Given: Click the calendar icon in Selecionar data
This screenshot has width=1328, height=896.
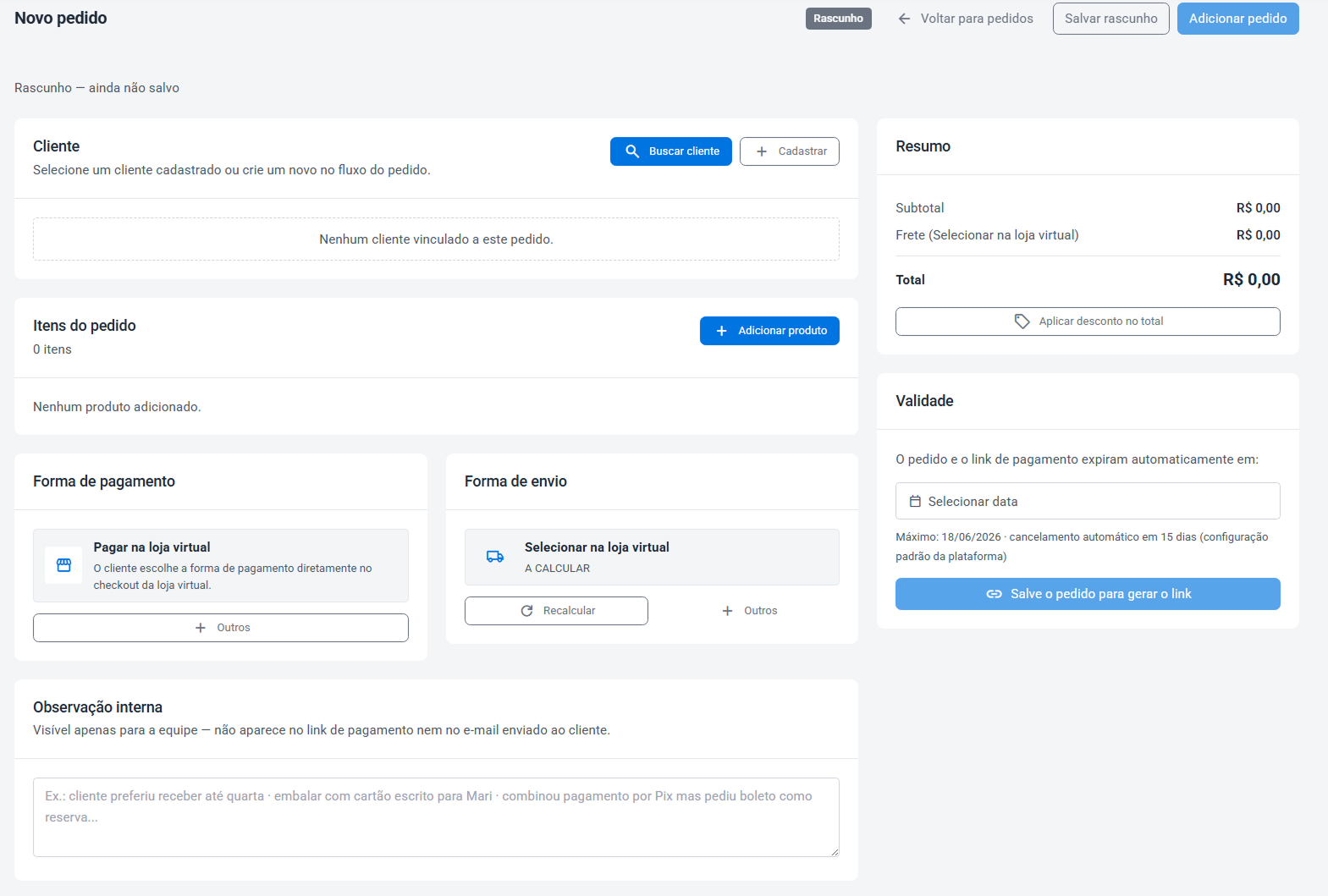Looking at the screenshot, I should [915, 502].
